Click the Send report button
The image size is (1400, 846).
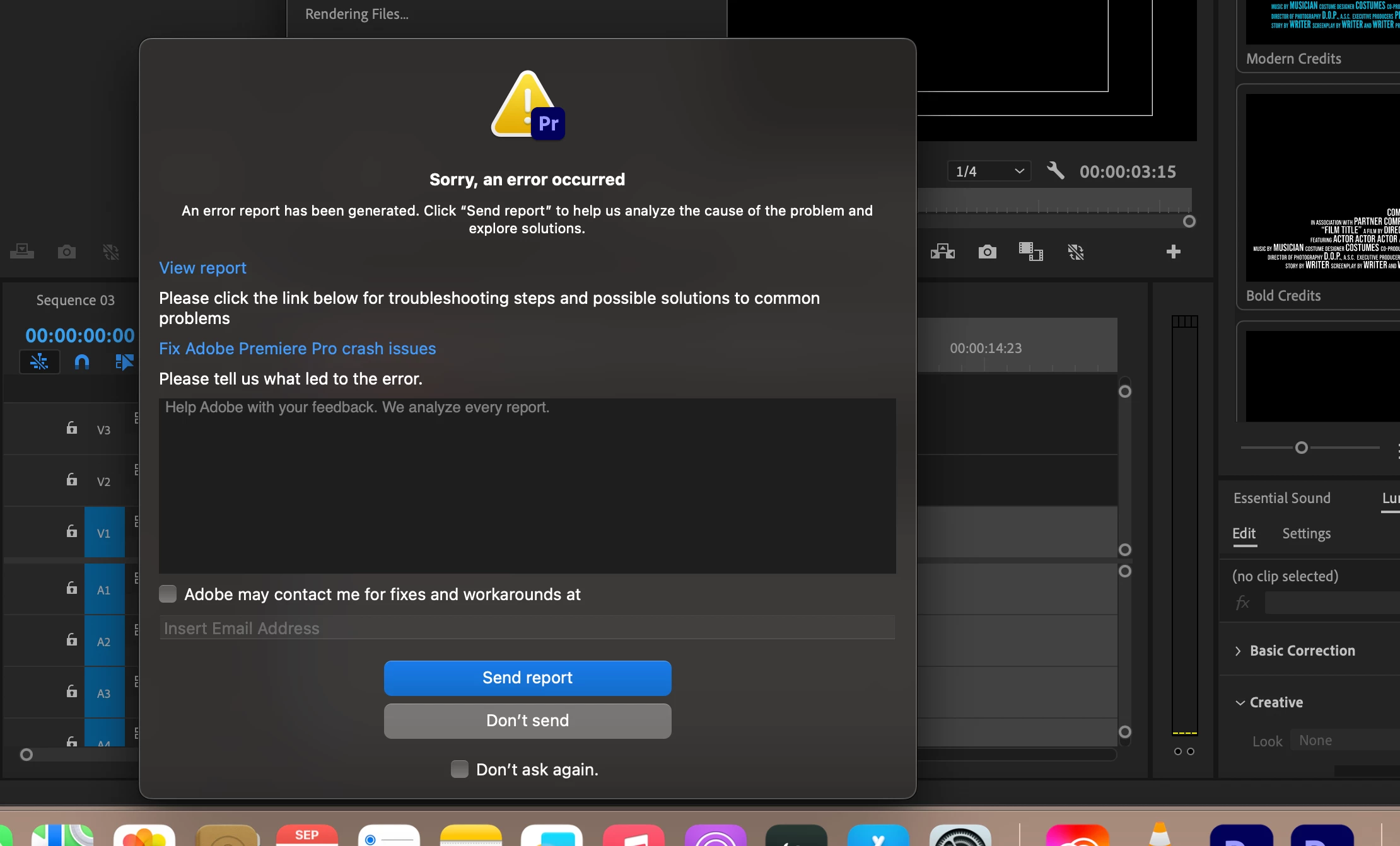527,678
